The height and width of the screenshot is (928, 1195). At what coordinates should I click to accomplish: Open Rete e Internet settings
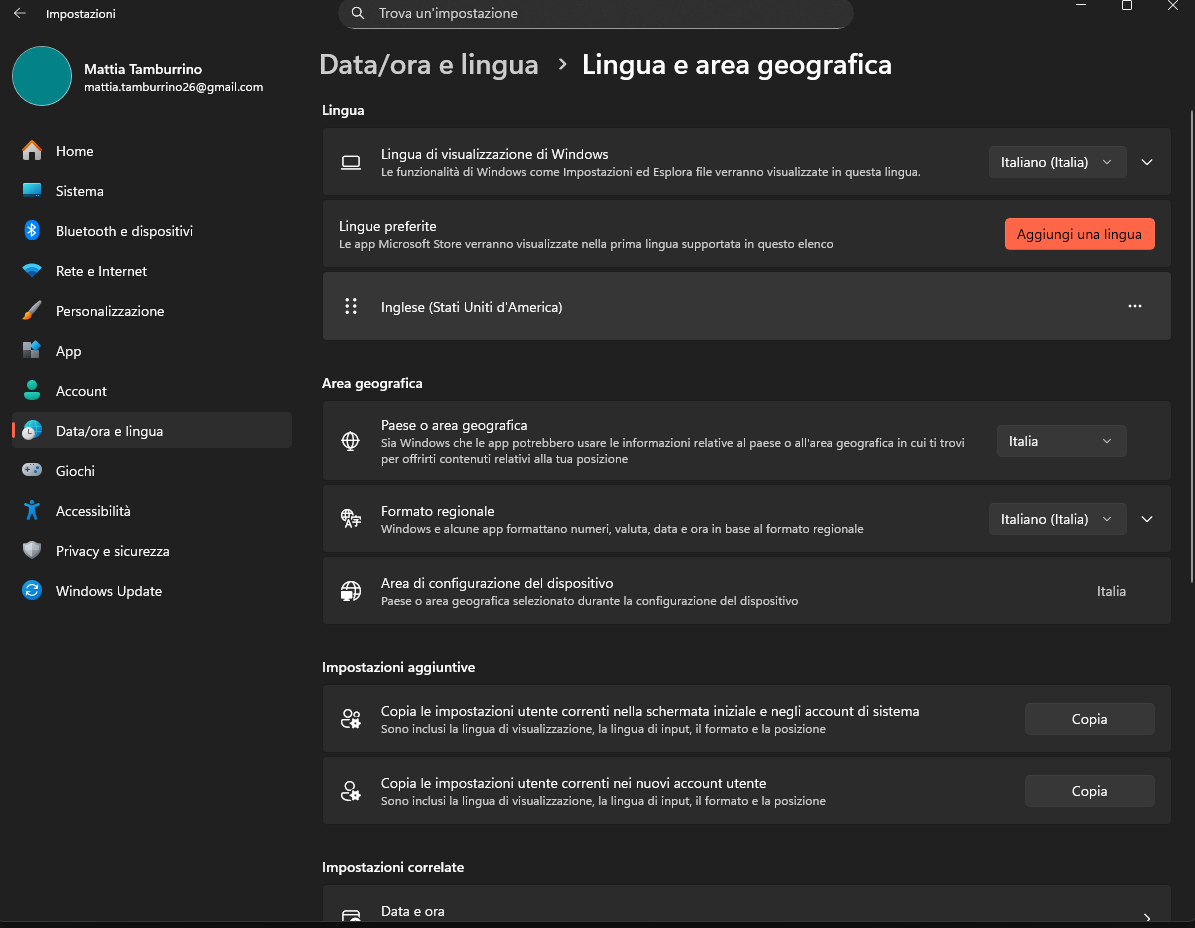point(152,270)
